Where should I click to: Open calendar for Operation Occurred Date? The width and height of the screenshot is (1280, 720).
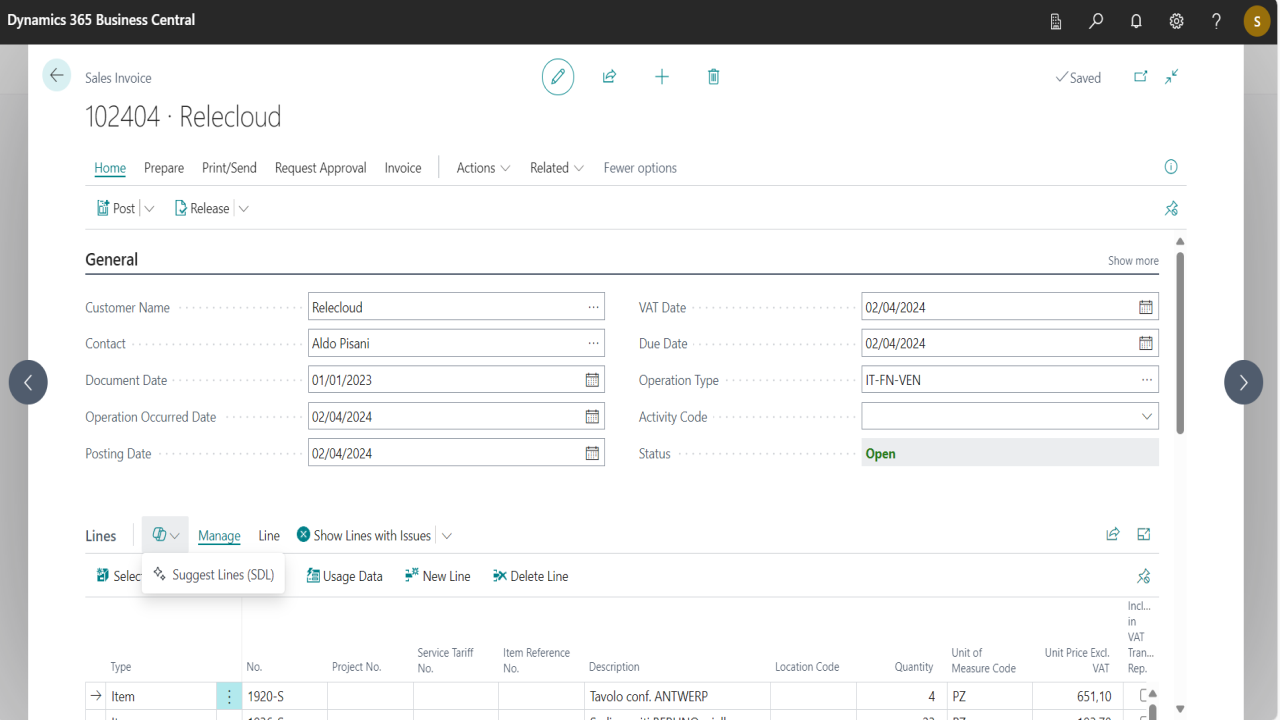(592, 417)
